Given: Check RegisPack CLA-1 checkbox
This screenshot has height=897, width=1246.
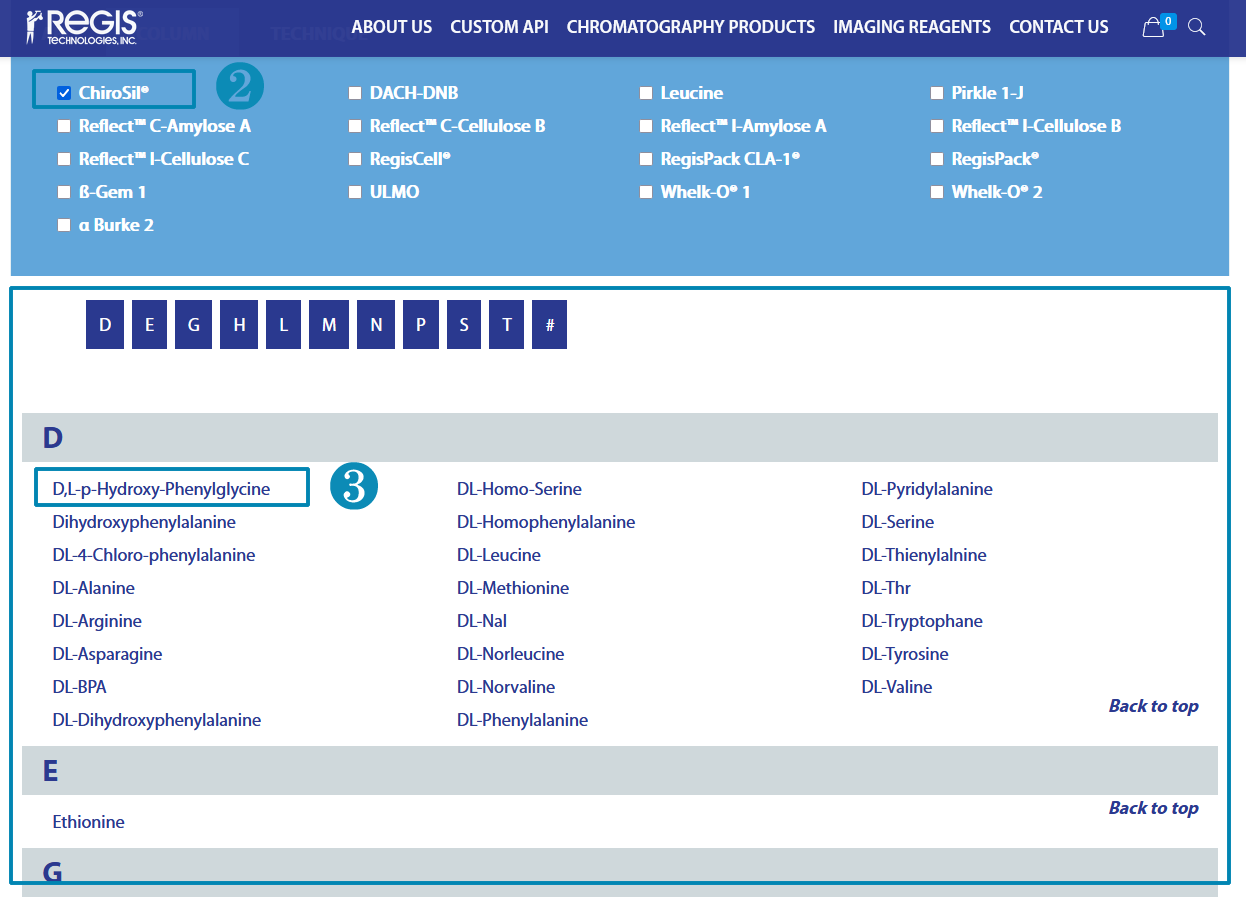Looking at the screenshot, I should point(646,159).
